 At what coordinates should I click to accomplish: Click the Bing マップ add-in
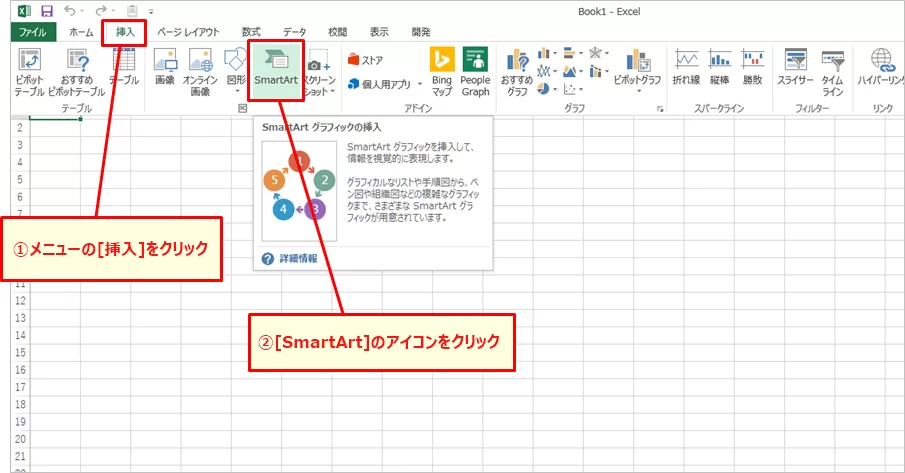[442, 72]
